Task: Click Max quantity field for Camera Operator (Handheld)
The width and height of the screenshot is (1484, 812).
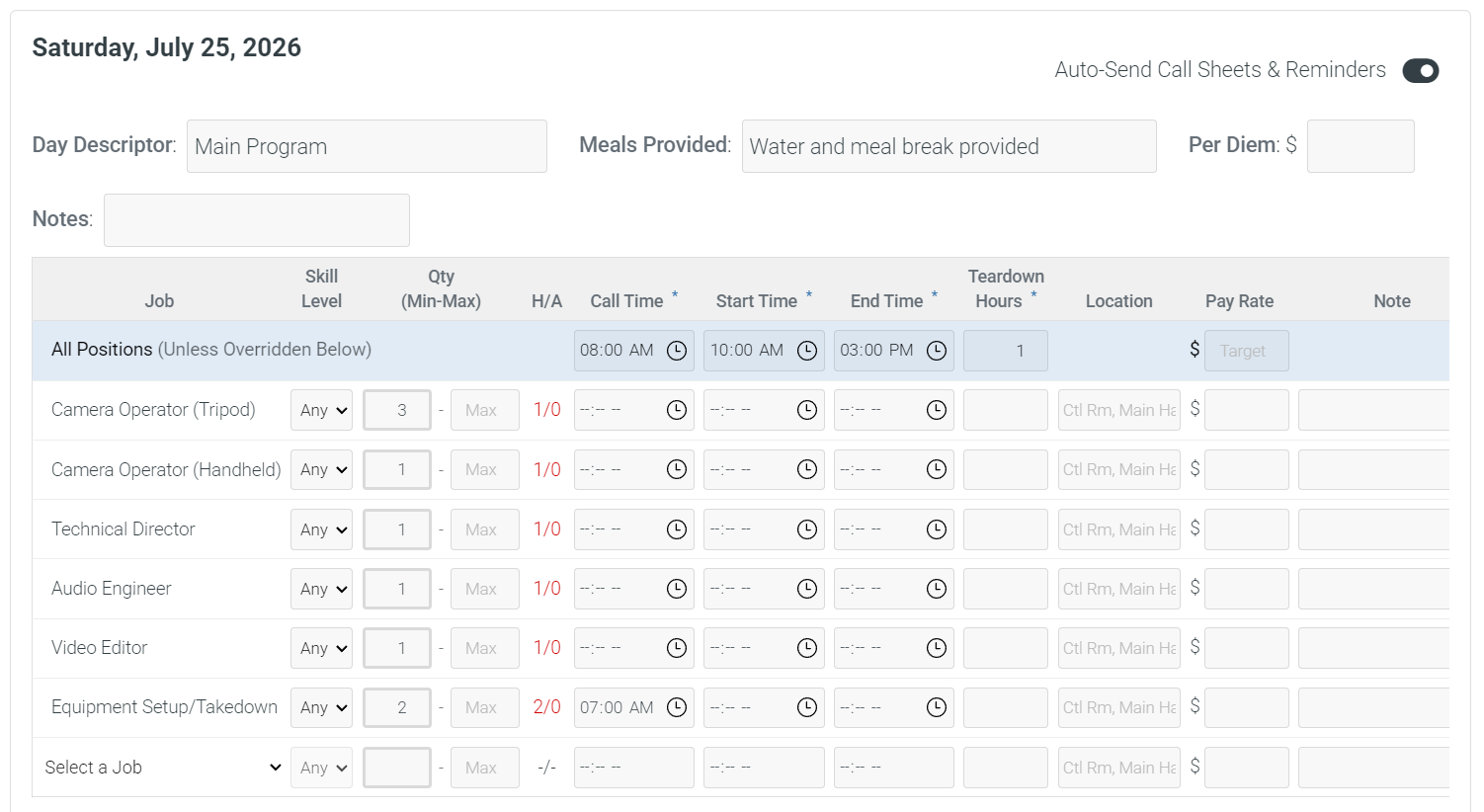Action: (x=485, y=470)
